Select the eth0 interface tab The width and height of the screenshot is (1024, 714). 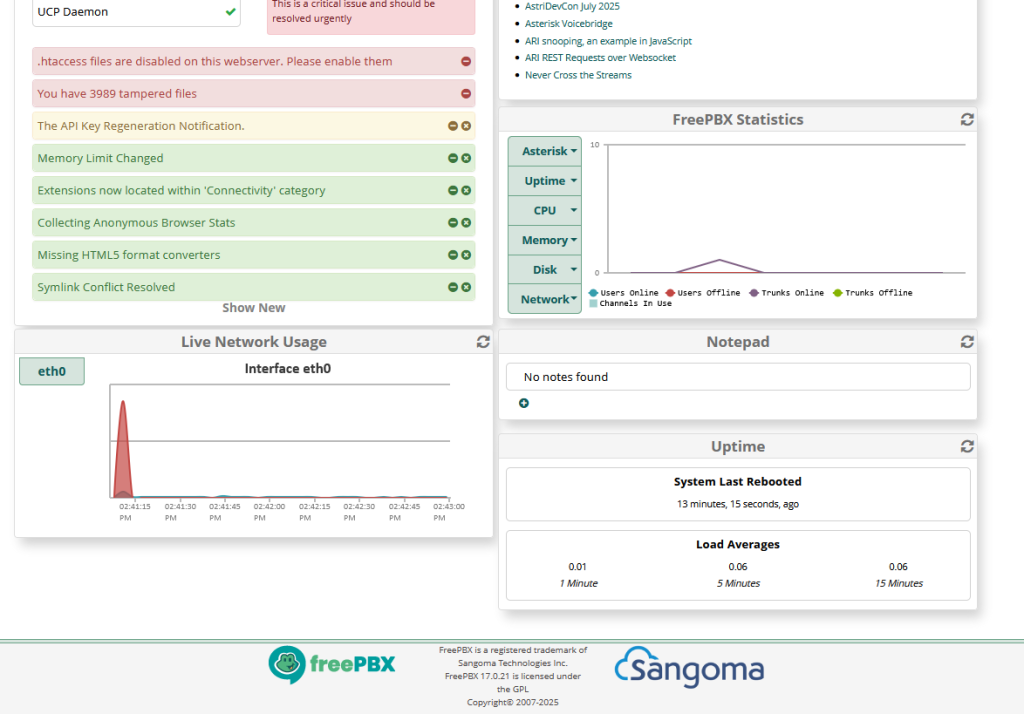52,371
